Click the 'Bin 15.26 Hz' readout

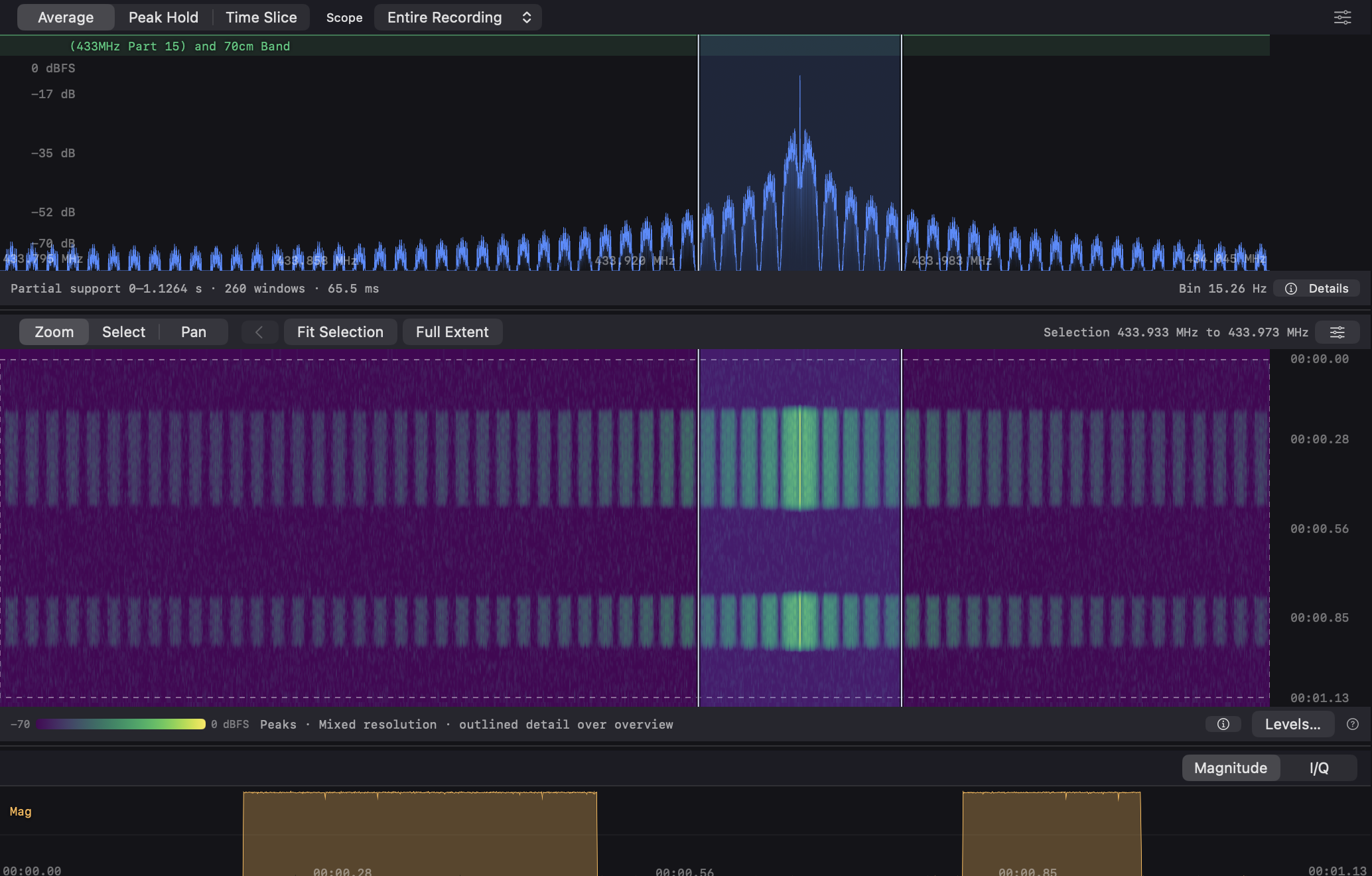[1222, 289]
